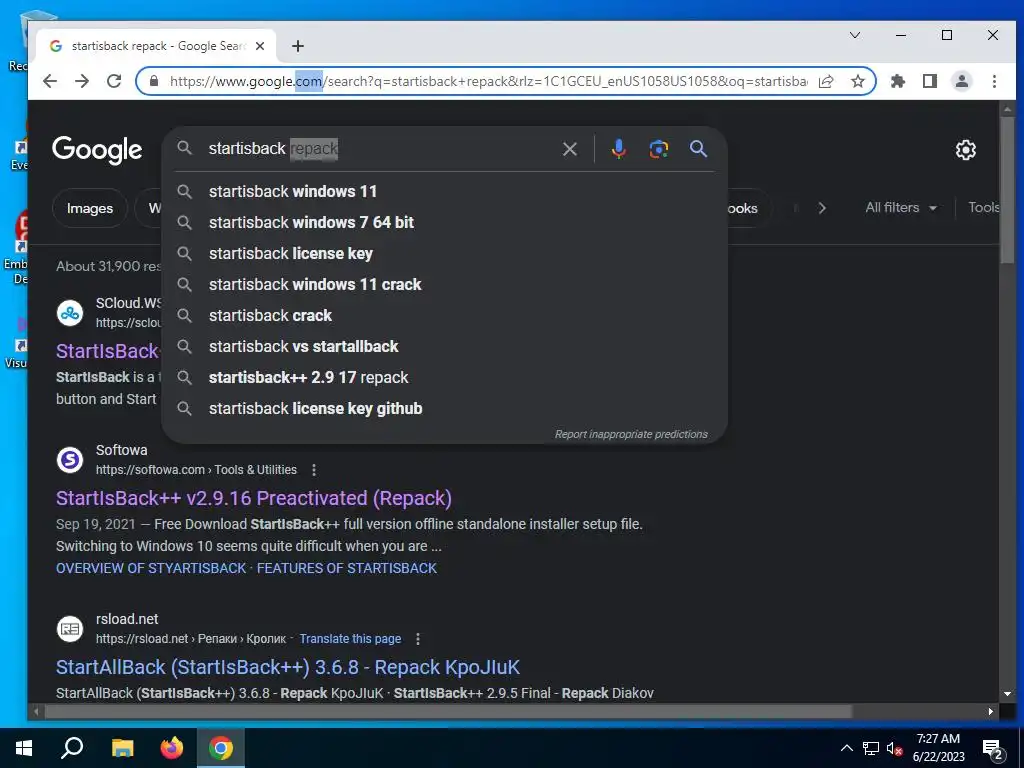
Task: Click the vertical scrollbar thumb
Action: pyautogui.click(x=1007, y=188)
